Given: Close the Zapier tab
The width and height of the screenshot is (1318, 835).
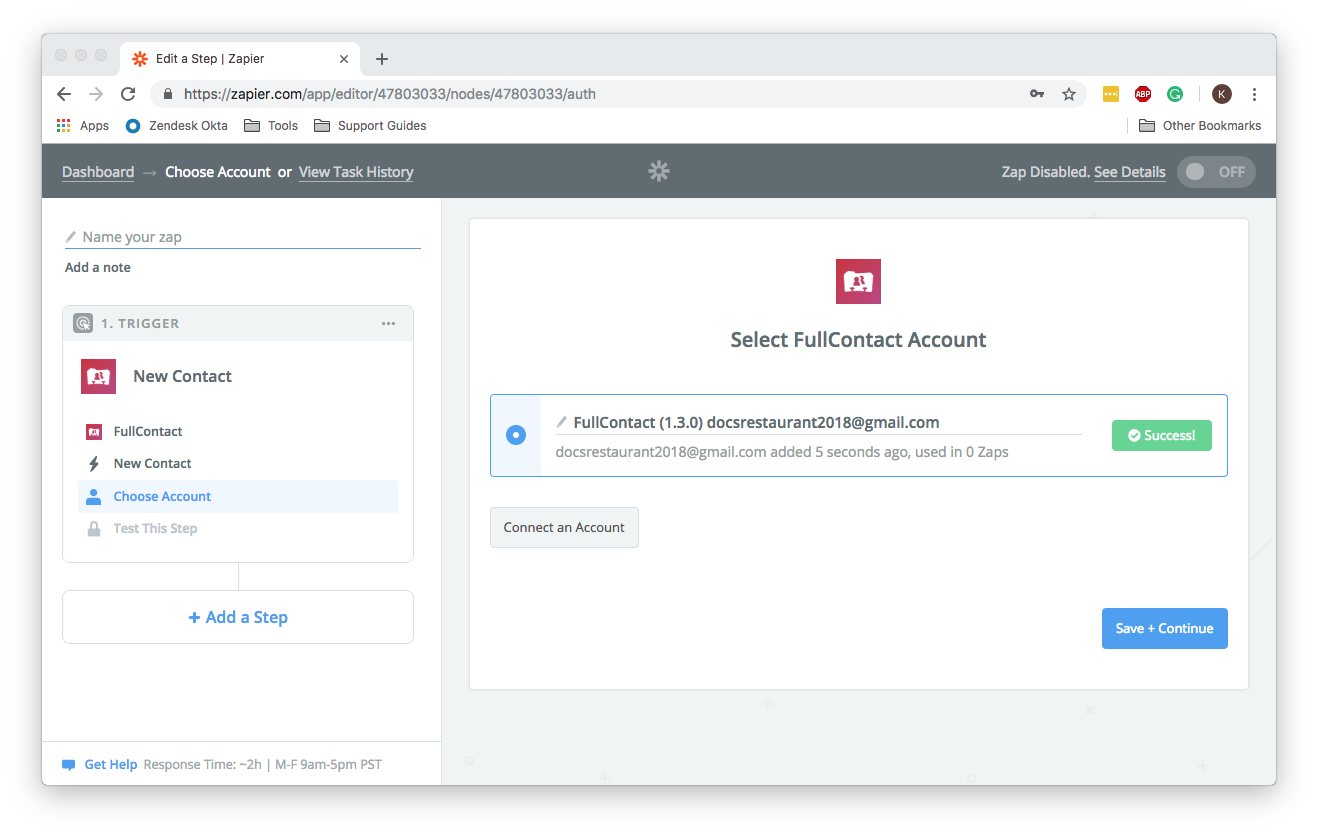Looking at the screenshot, I should click(344, 59).
